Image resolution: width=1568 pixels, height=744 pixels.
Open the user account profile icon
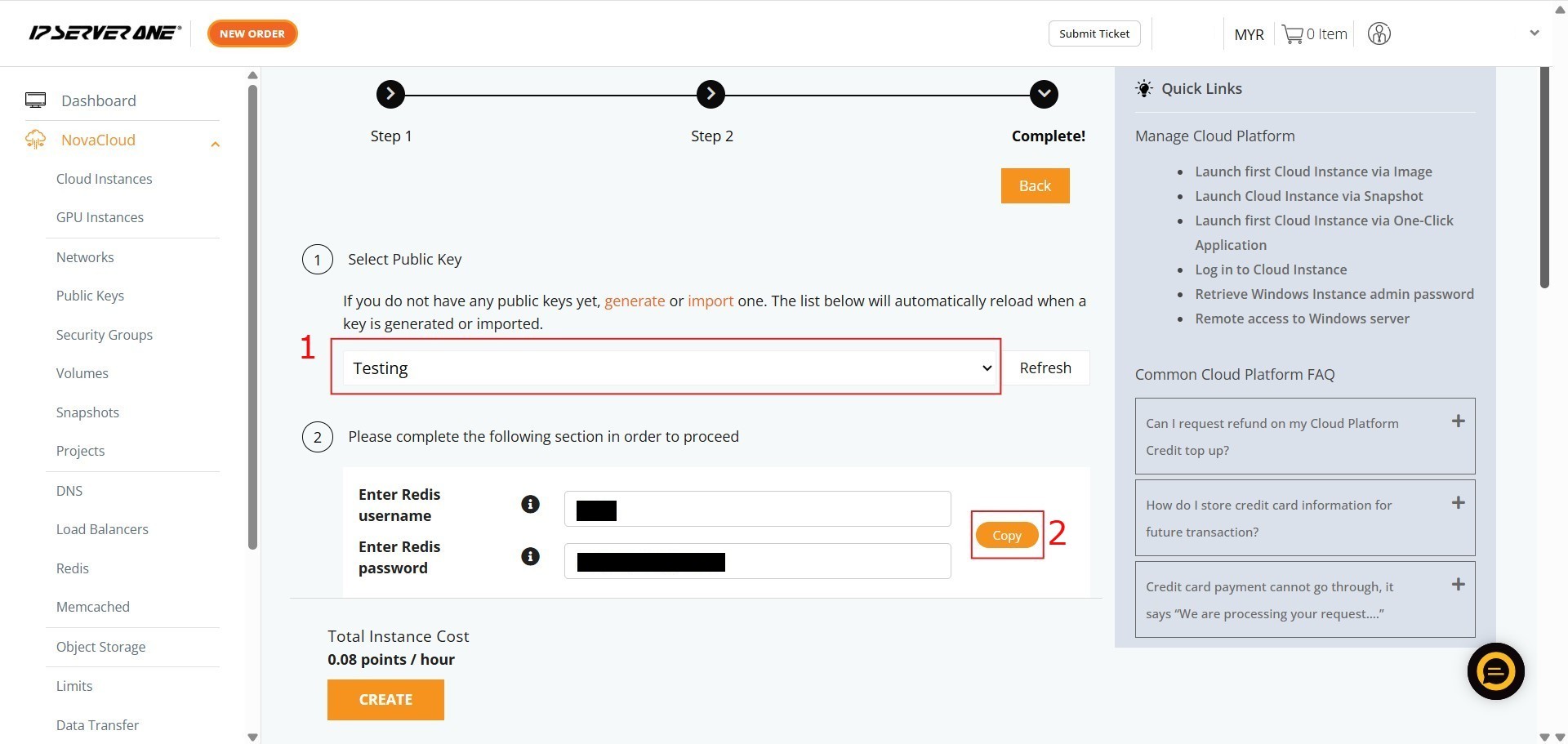point(1379,34)
